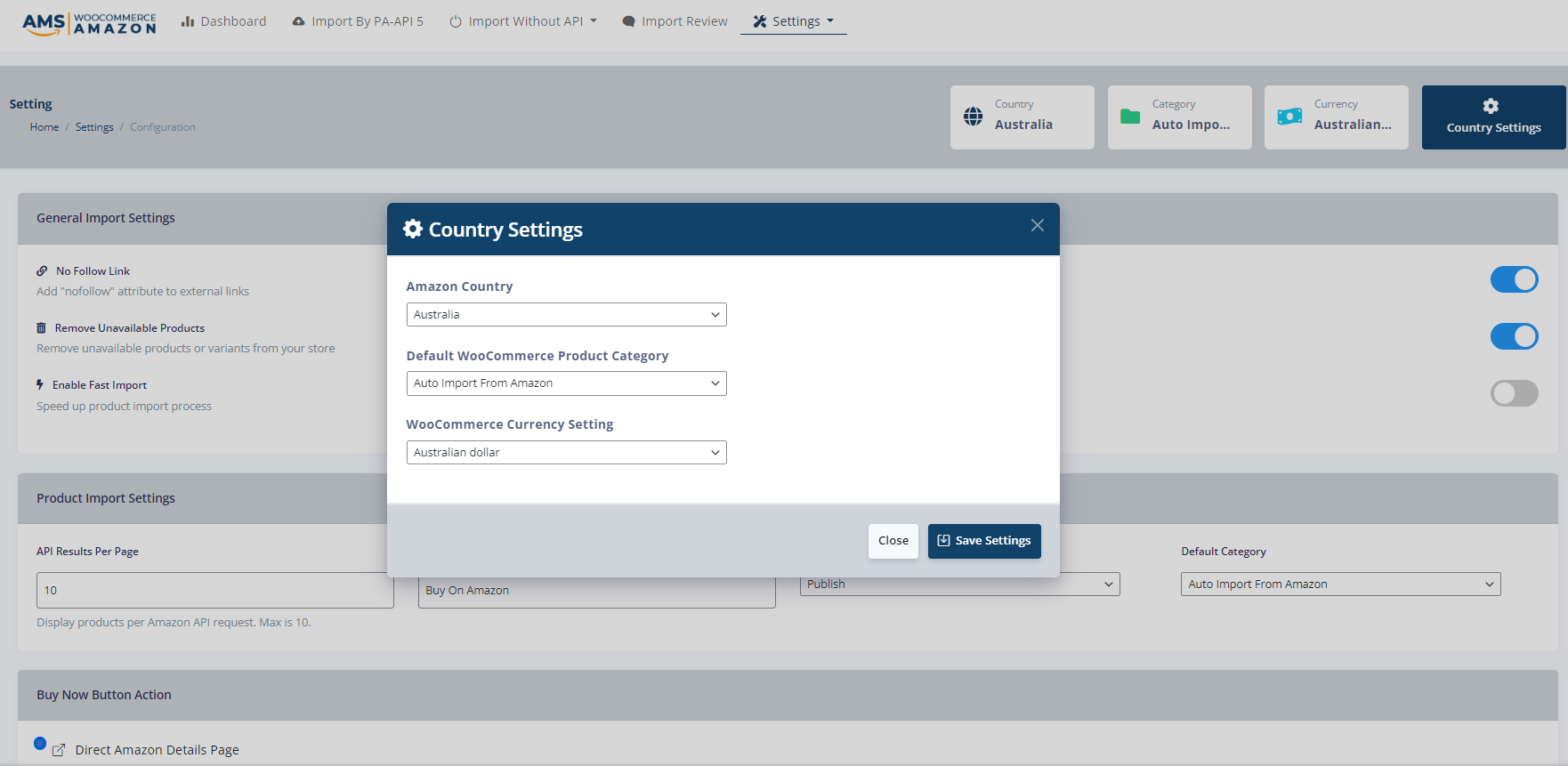Click the gear icon above Country Settings
The image size is (1568, 766).
[x=1491, y=106]
